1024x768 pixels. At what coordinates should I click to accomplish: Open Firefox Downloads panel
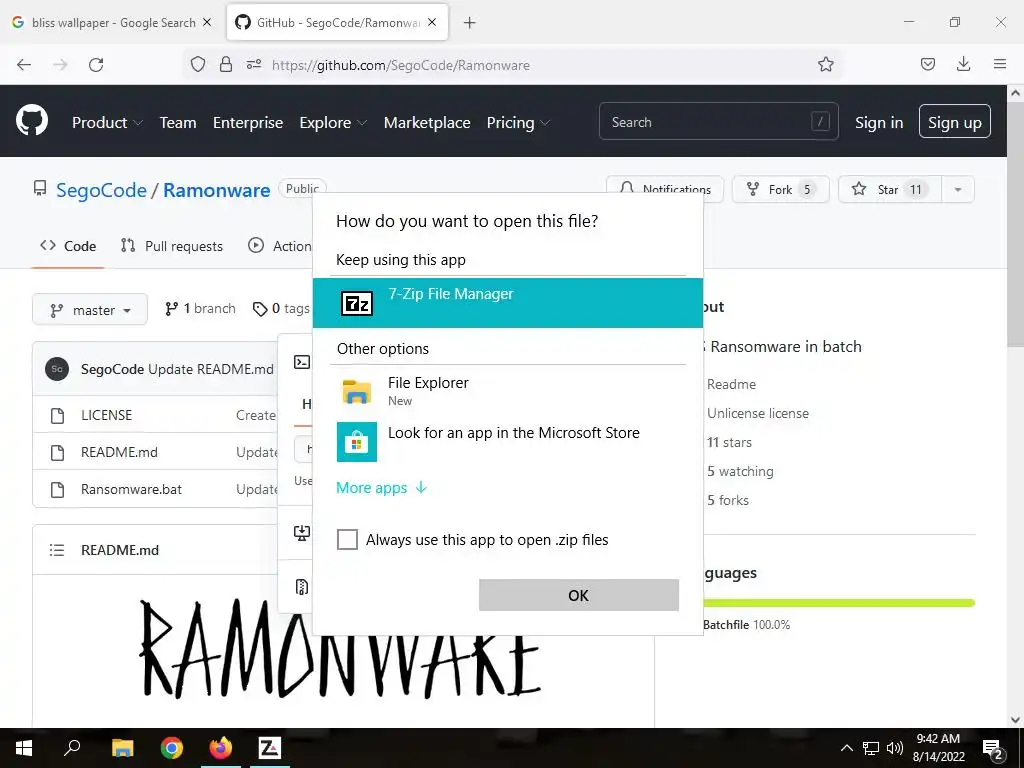click(x=963, y=64)
